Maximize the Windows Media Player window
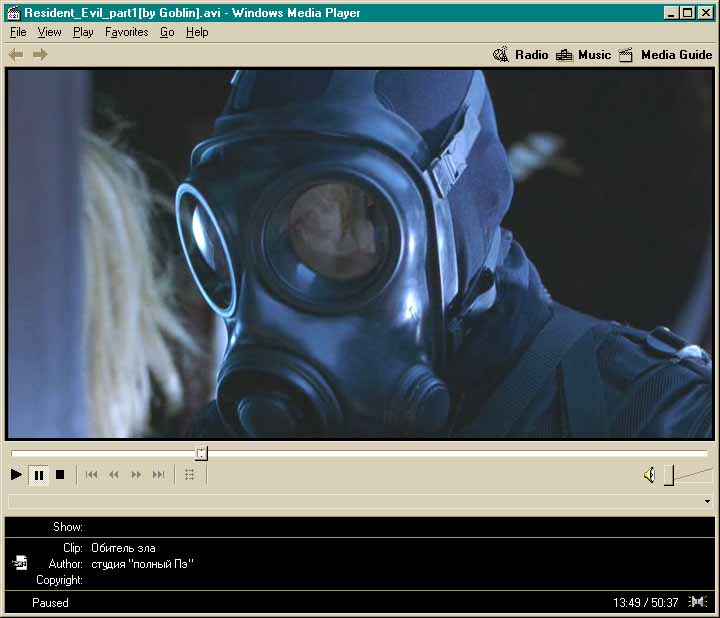This screenshot has height=618, width=720. click(687, 13)
